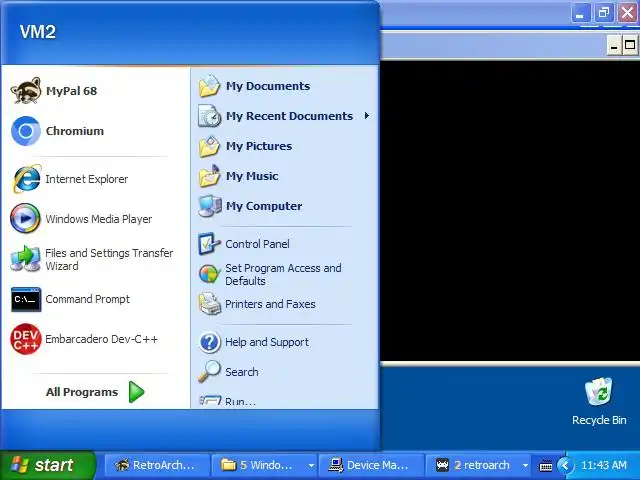
Task: Choose Control Panel text entry
Action: click(x=257, y=244)
